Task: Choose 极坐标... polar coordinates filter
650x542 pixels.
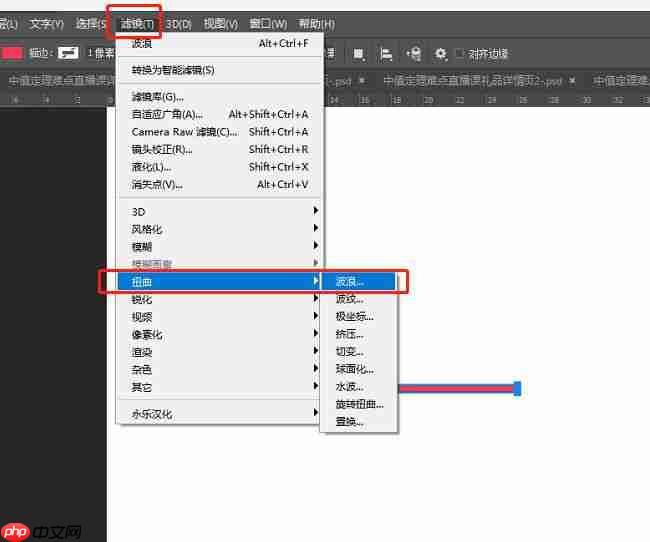Action: (x=359, y=316)
